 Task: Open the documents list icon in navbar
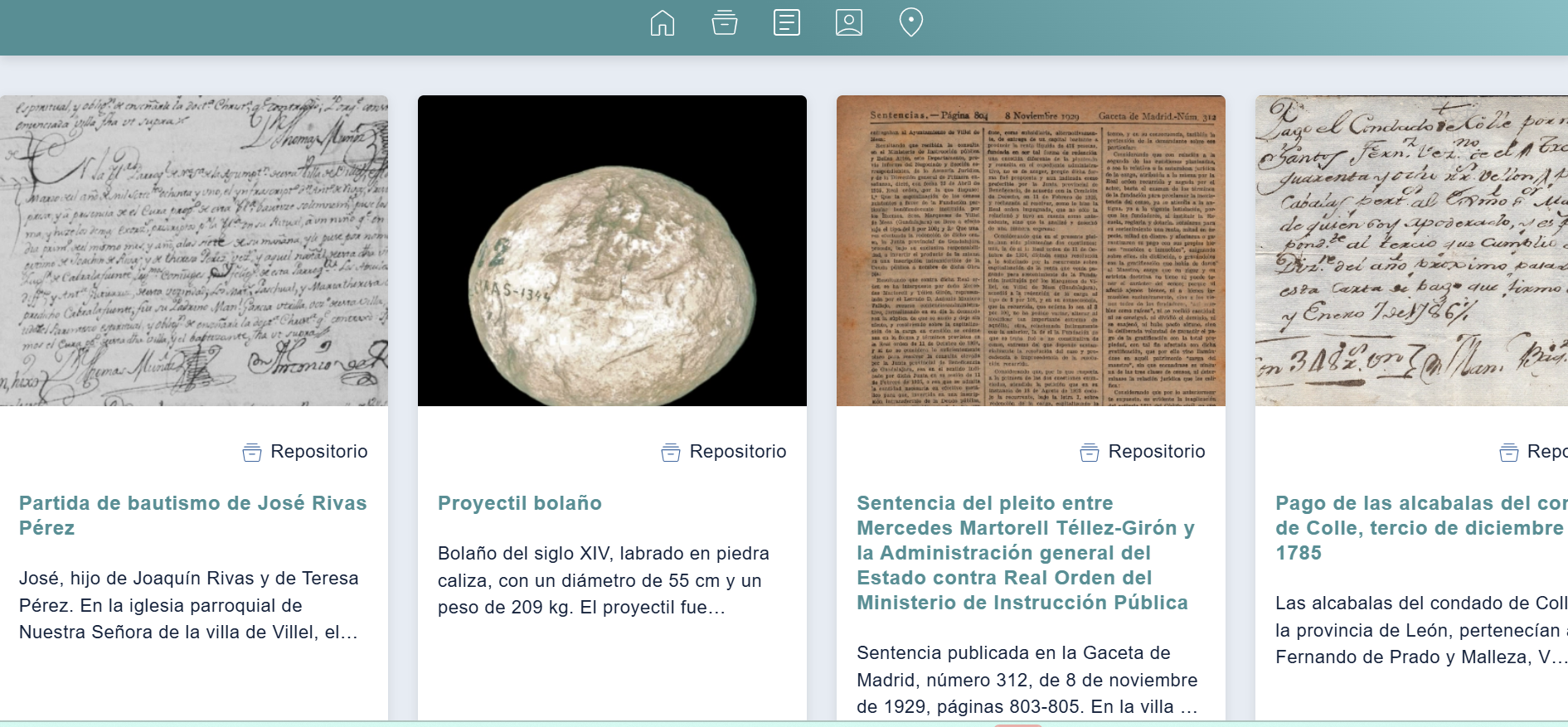(786, 22)
